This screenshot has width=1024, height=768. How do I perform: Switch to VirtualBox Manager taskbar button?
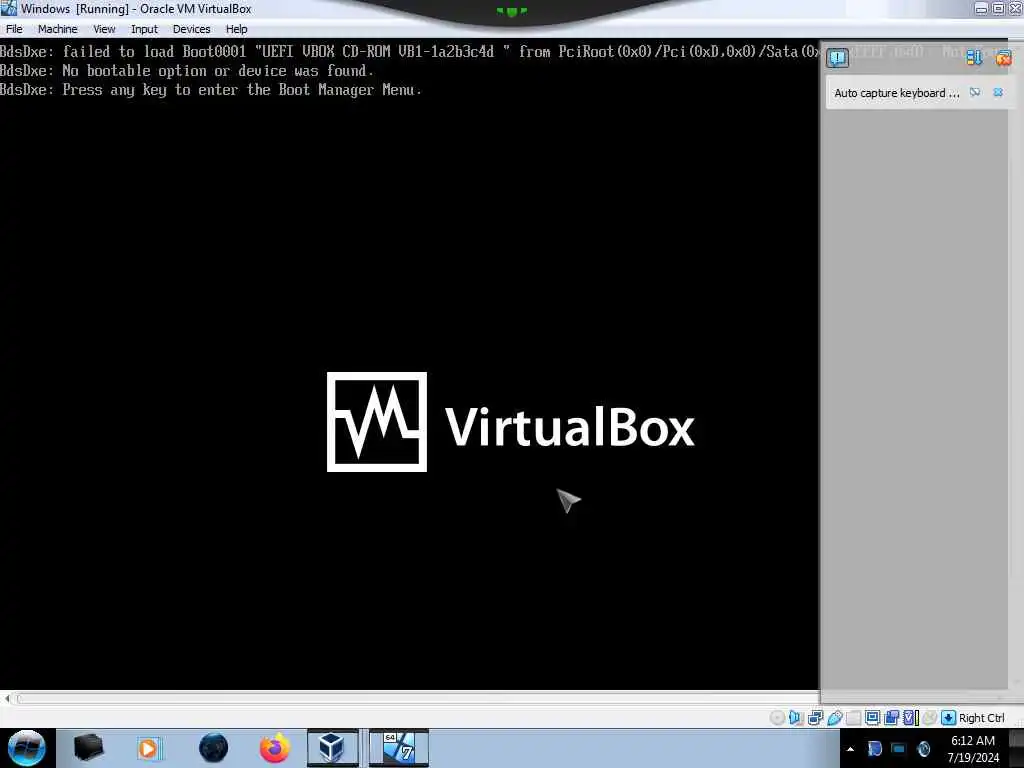(x=332, y=748)
